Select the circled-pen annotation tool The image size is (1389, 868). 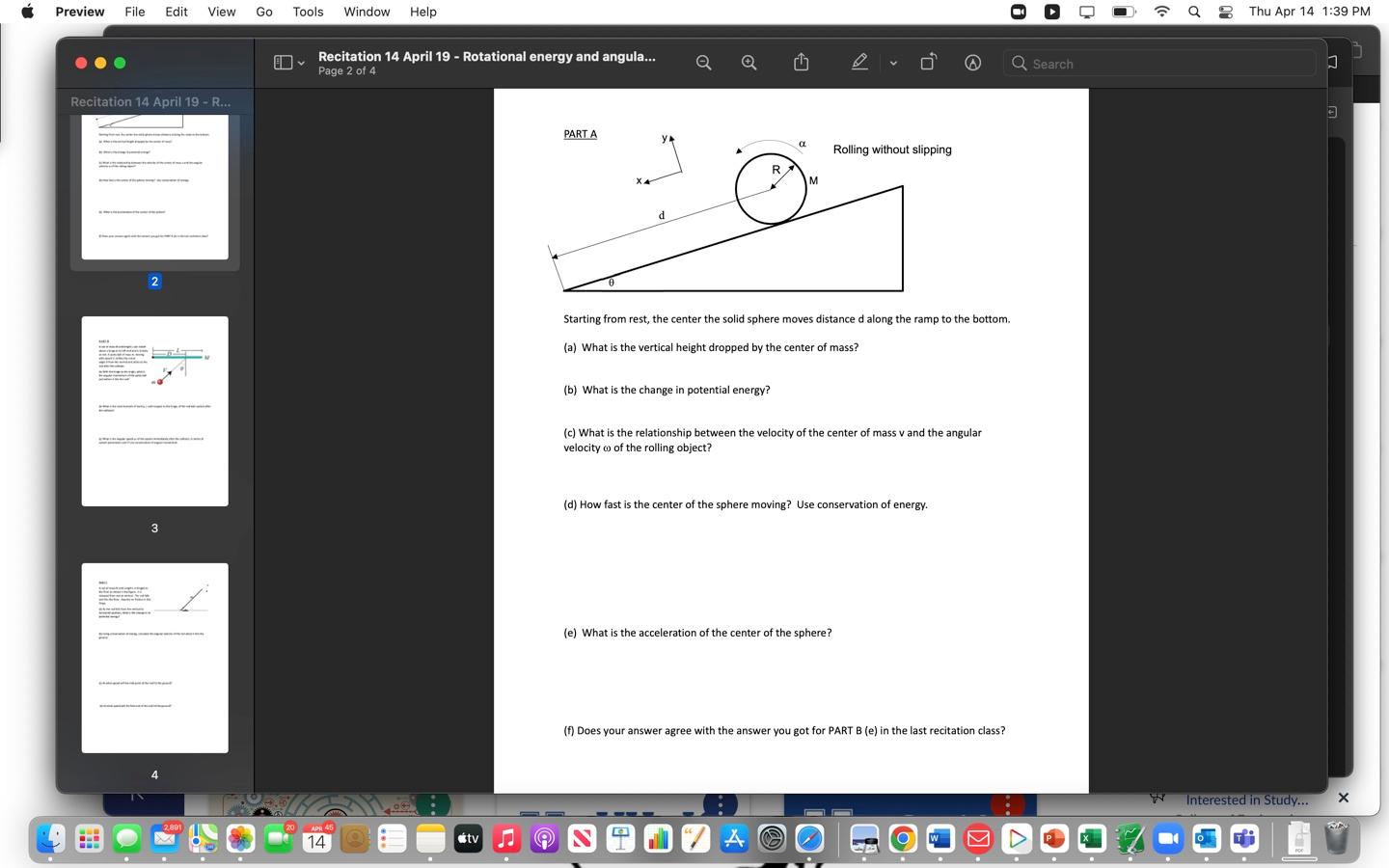pyautogui.click(x=972, y=63)
